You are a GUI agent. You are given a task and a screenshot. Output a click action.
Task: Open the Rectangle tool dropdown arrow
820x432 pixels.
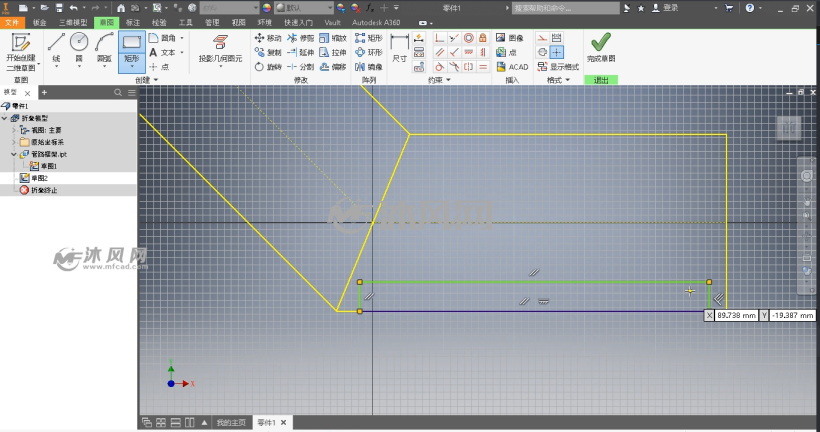pos(131,67)
